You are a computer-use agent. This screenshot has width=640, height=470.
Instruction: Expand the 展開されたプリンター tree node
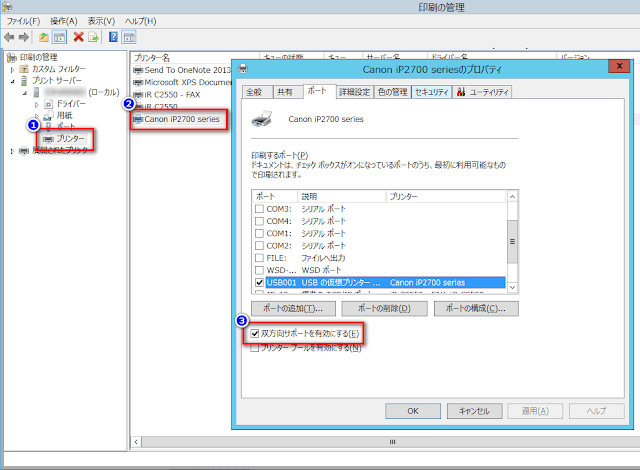tap(12, 151)
